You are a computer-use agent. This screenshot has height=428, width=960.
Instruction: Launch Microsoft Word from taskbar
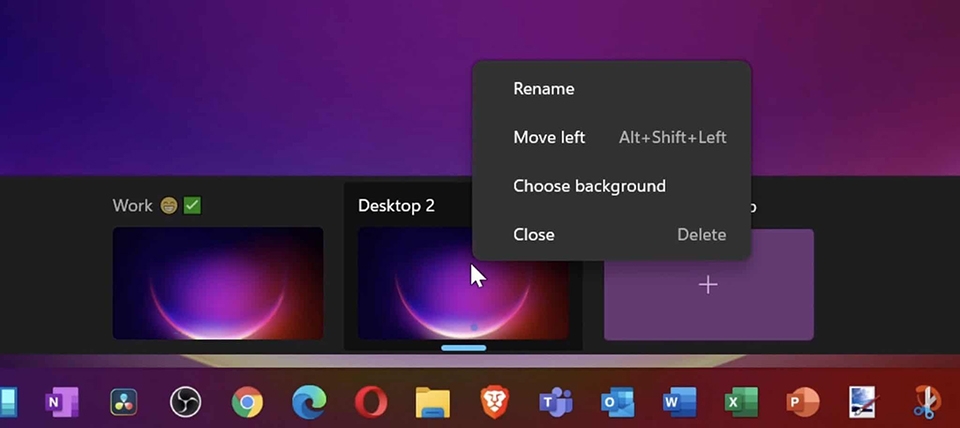coord(680,402)
